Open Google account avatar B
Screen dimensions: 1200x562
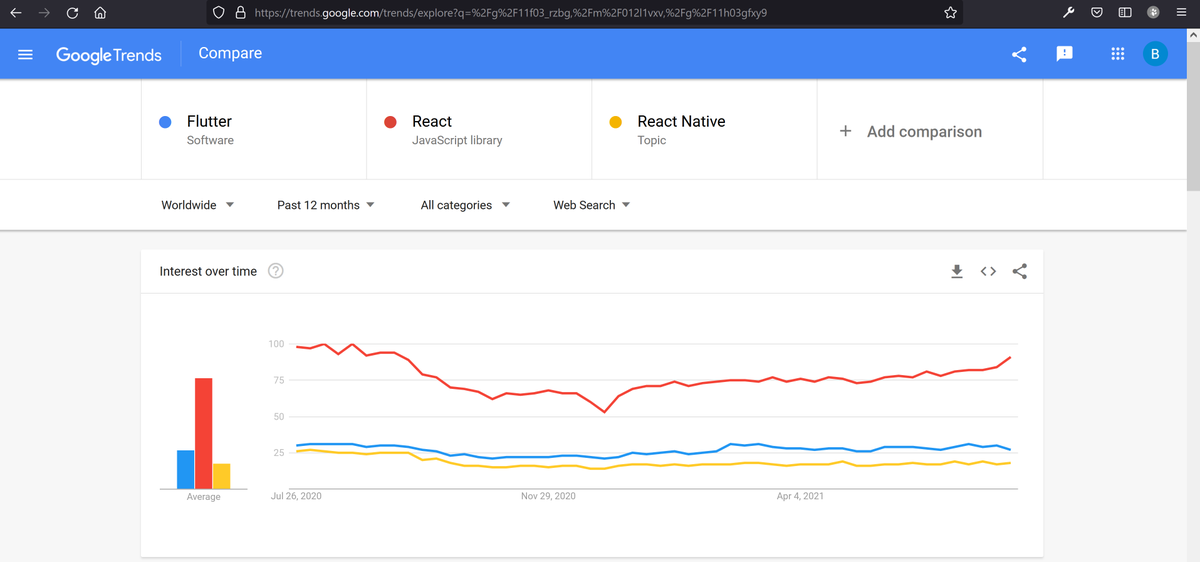pos(1155,54)
